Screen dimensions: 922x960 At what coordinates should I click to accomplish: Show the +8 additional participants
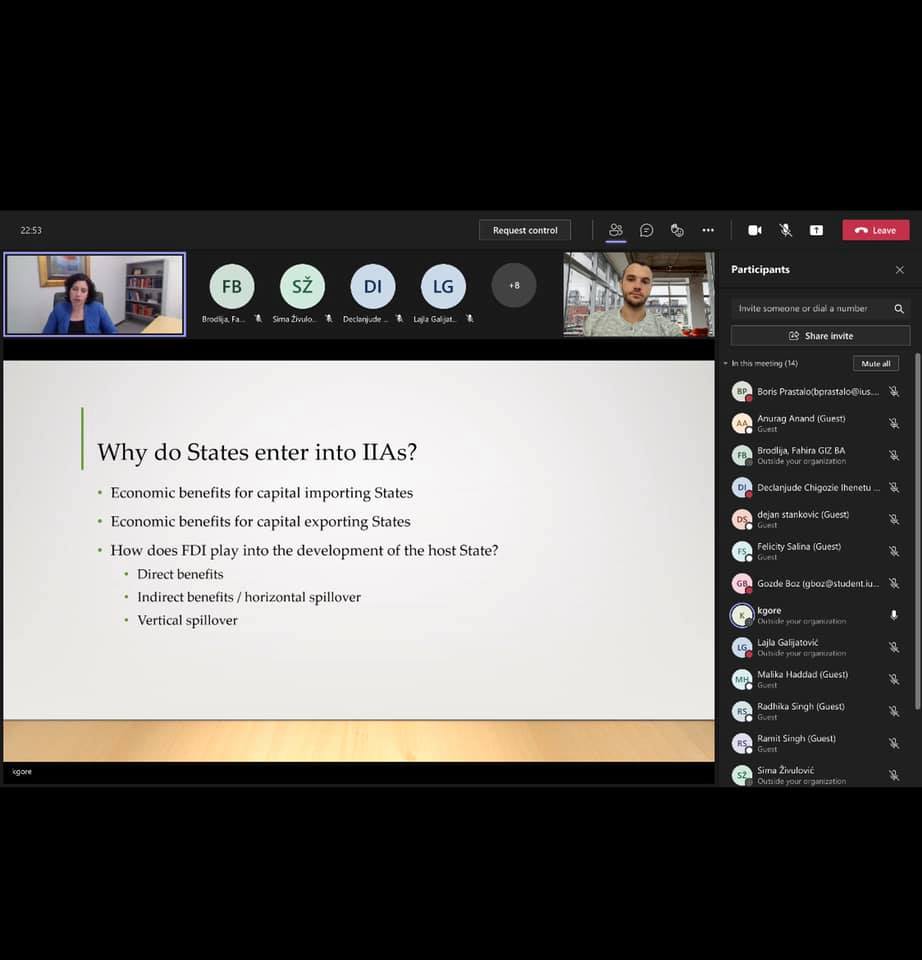pyautogui.click(x=513, y=285)
